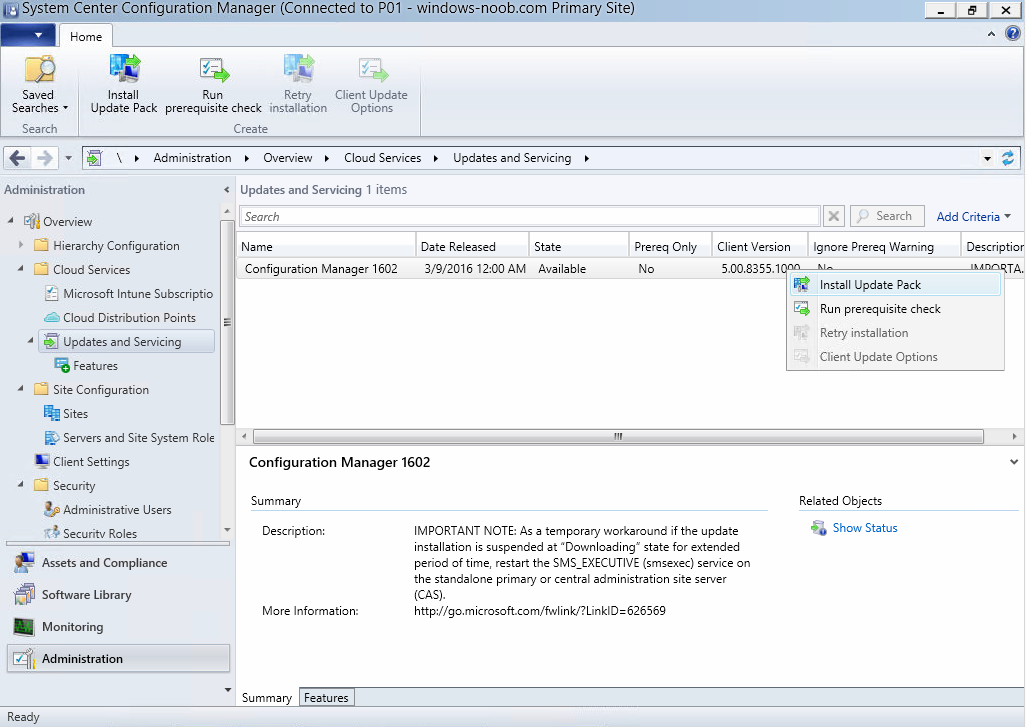Click the horizontal scrollbar of the list
The width and height of the screenshot is (1026, 727).
click(x=618, y=436)
